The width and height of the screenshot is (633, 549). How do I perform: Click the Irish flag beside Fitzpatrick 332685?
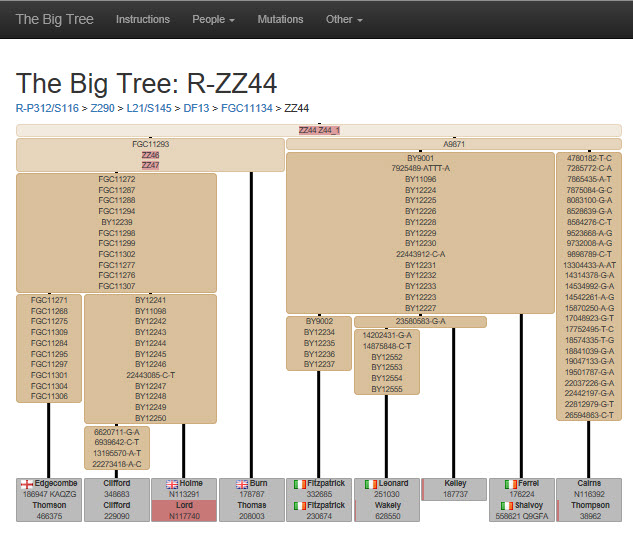[x=300, y=484]
